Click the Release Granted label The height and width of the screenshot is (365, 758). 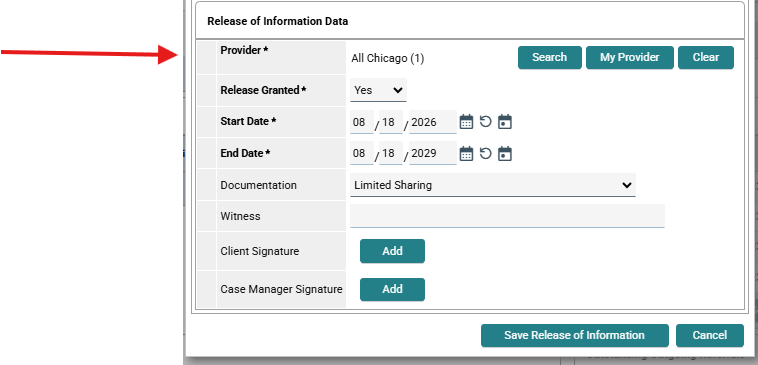coord(263,90)
